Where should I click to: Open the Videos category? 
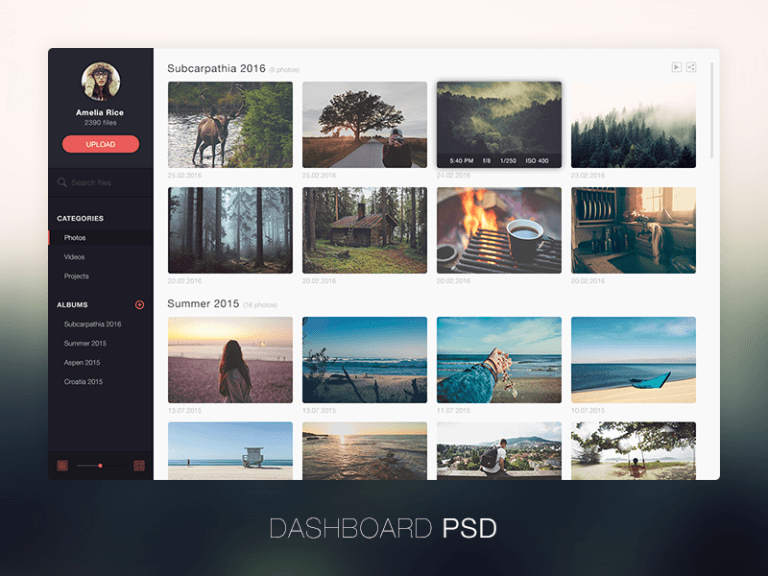point(74,257)
